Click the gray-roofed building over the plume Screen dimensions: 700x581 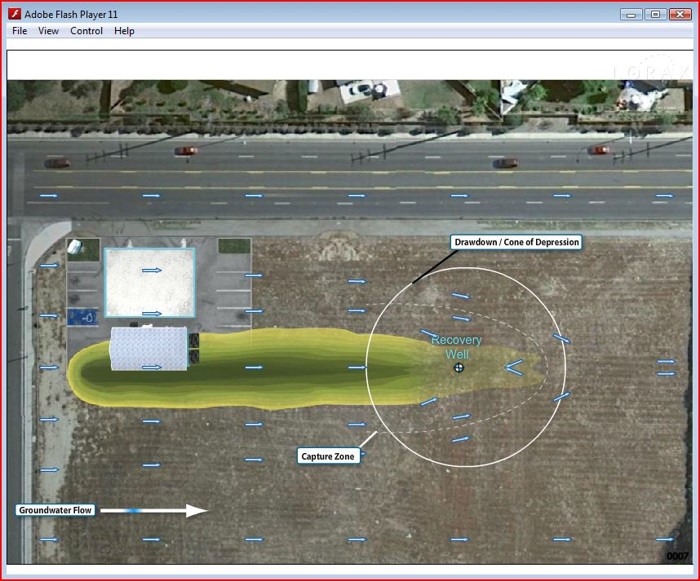[x=148, y=347]
